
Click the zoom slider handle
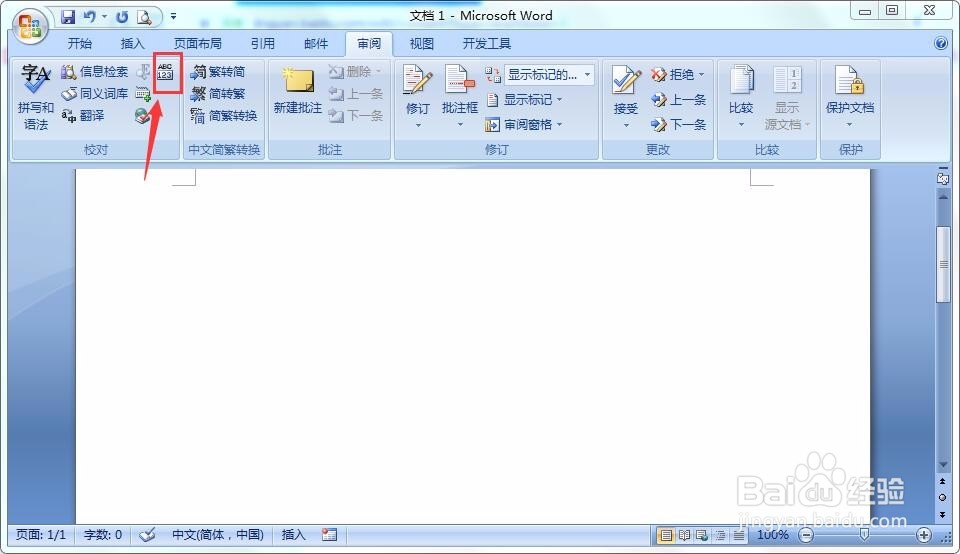(x=864, y=536)
